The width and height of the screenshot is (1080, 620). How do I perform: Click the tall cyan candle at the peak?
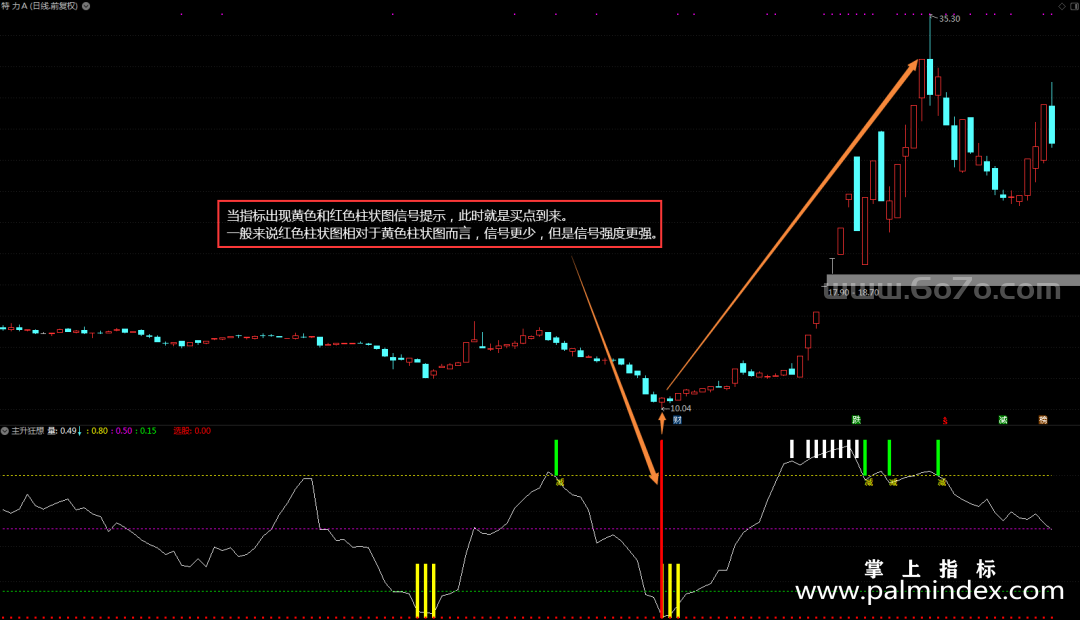pyautogui.click(x=930, y=76)
